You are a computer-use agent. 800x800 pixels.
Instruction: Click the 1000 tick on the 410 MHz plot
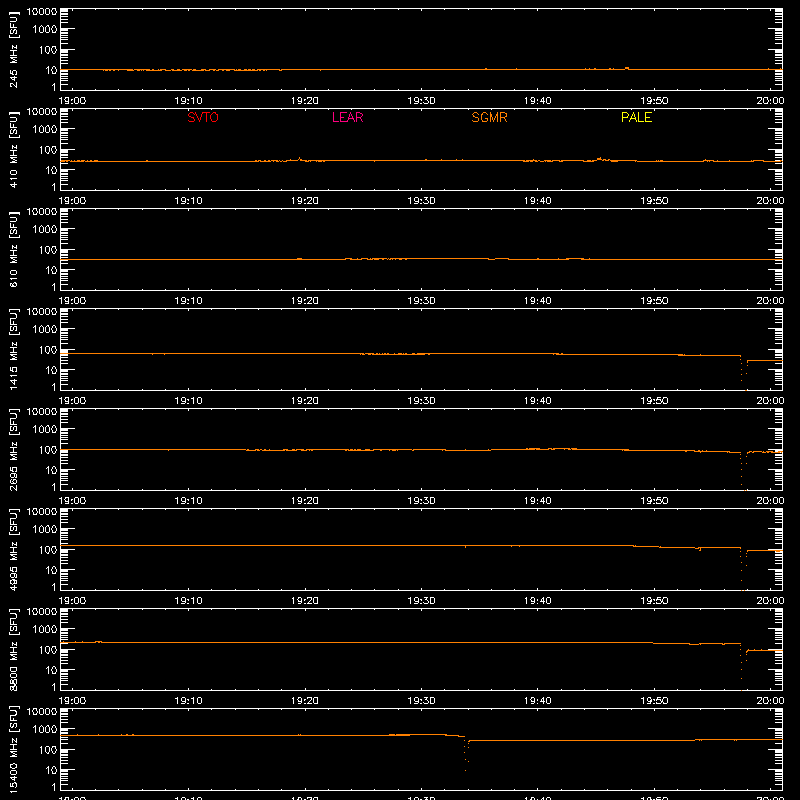(45, 130)
